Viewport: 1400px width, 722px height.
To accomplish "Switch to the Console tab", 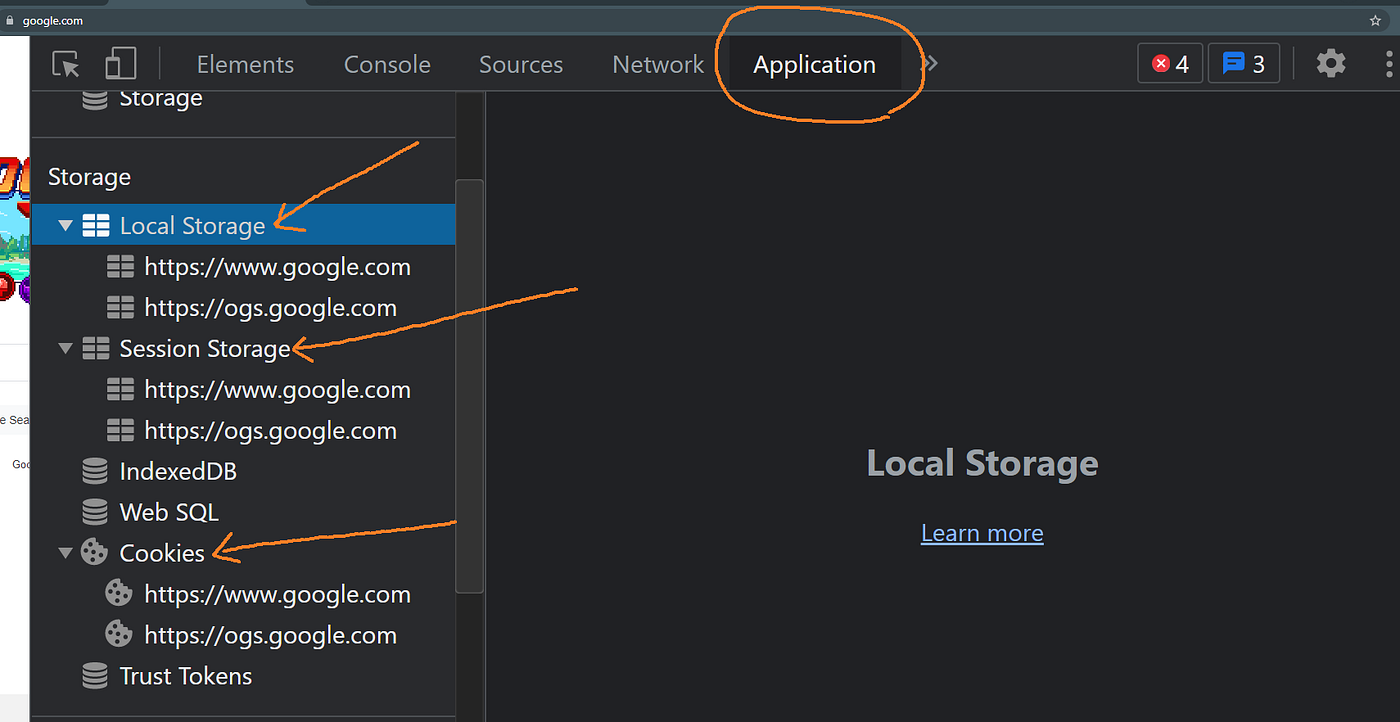I will point(387,65).
